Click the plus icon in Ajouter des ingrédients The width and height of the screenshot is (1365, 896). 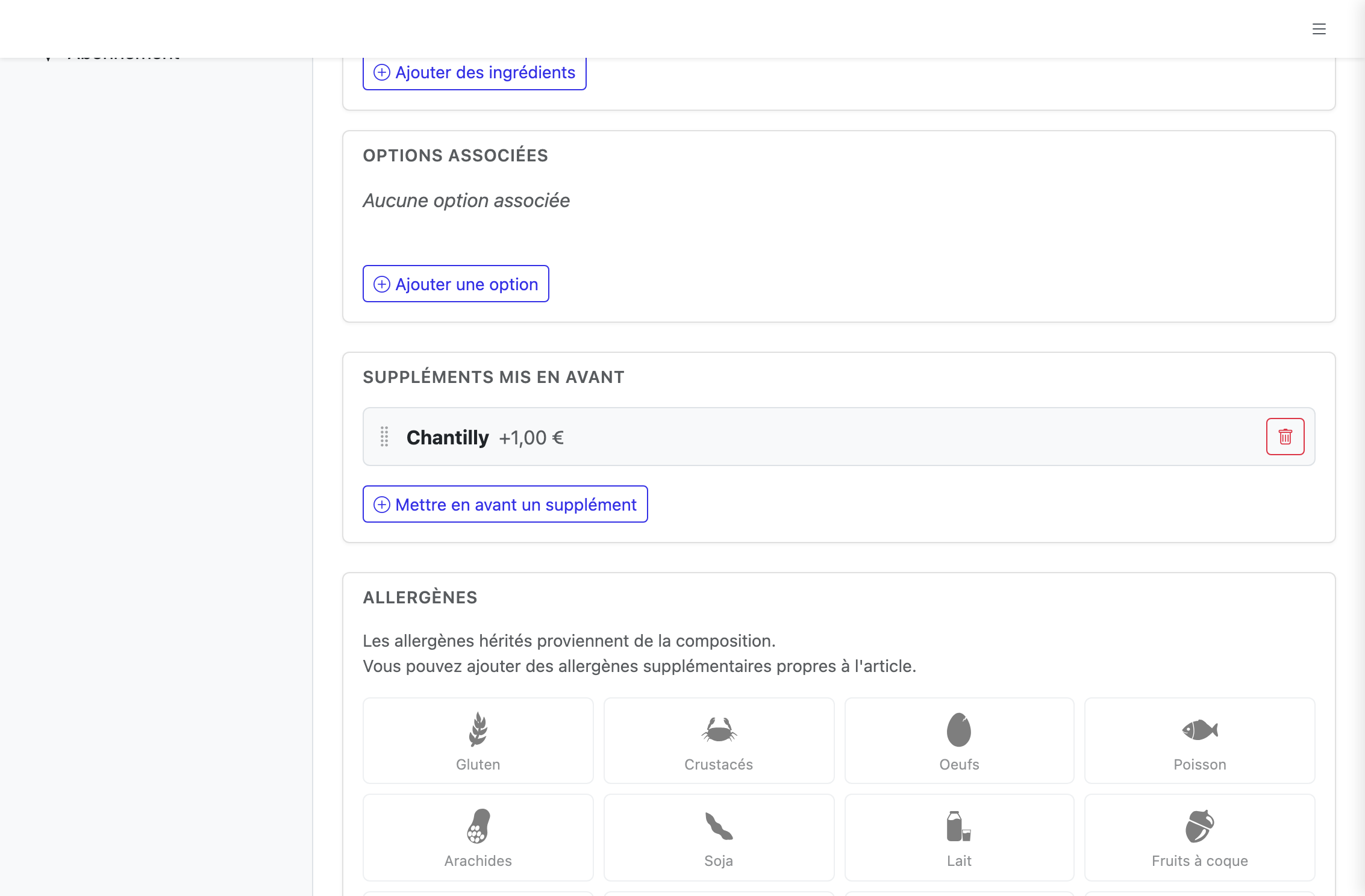[x=382, y=72]
